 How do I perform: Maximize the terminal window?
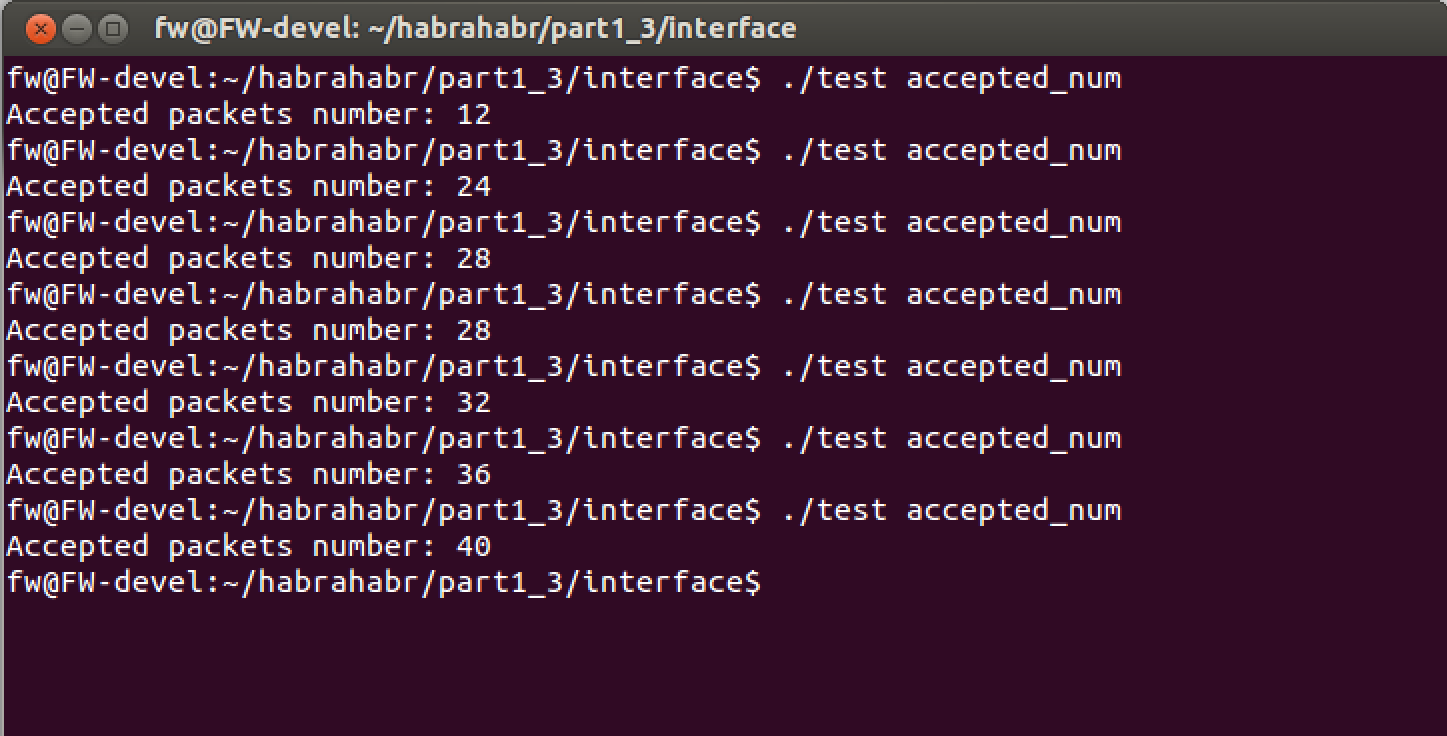(x=113, y=28)
